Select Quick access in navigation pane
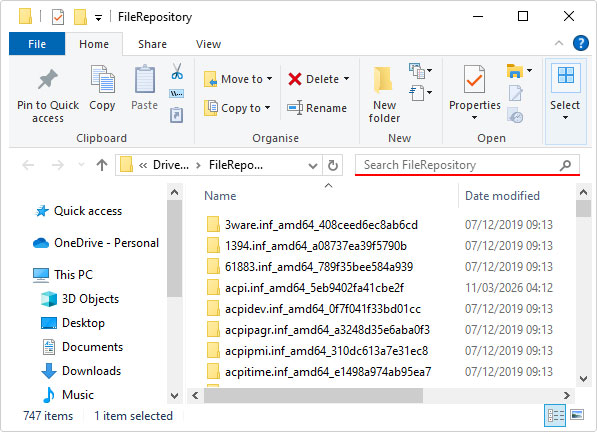 click(78, 211)
